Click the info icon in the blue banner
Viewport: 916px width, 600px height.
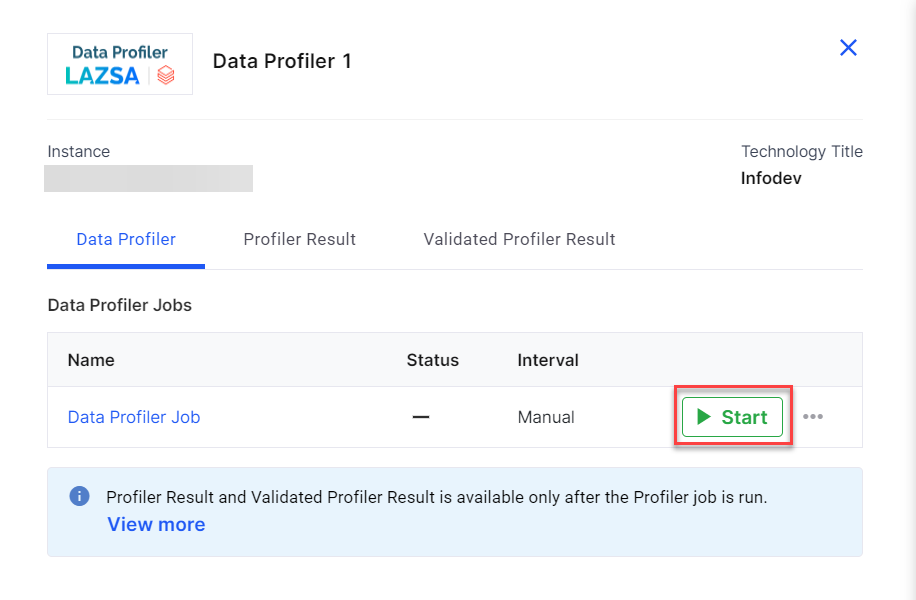(x=79, y=496)
